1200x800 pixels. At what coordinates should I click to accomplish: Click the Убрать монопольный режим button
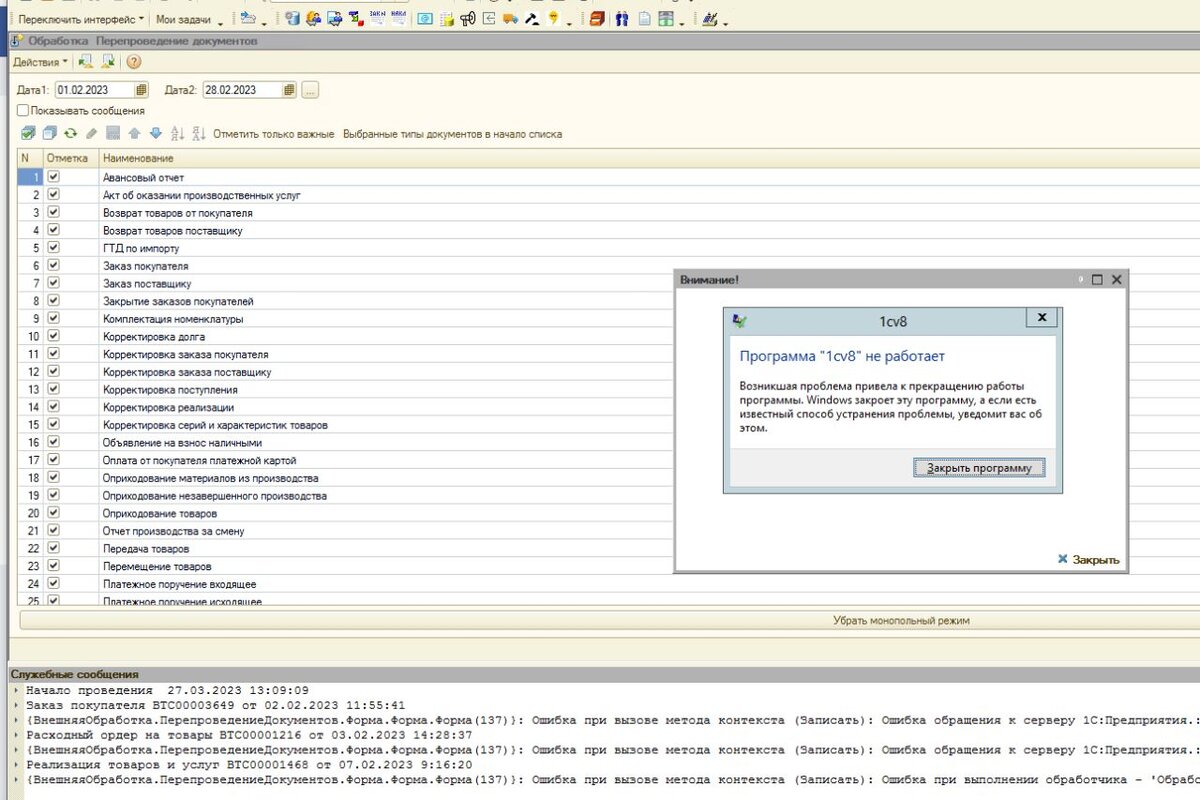coord(901,621)
